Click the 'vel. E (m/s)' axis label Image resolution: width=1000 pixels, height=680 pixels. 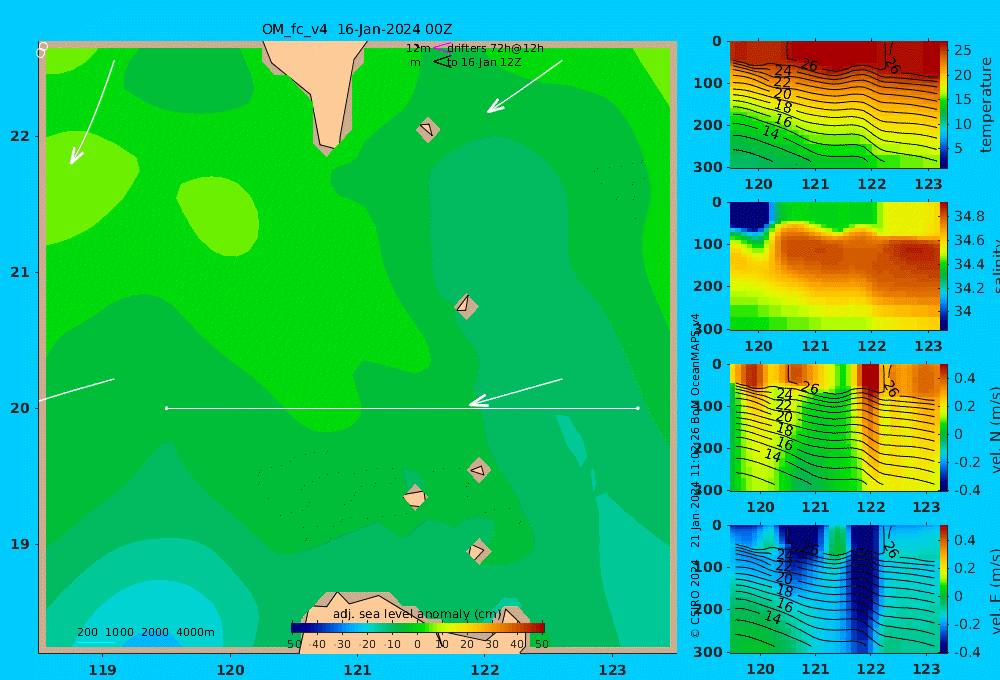pyautogui.click(x=995, y=590)
